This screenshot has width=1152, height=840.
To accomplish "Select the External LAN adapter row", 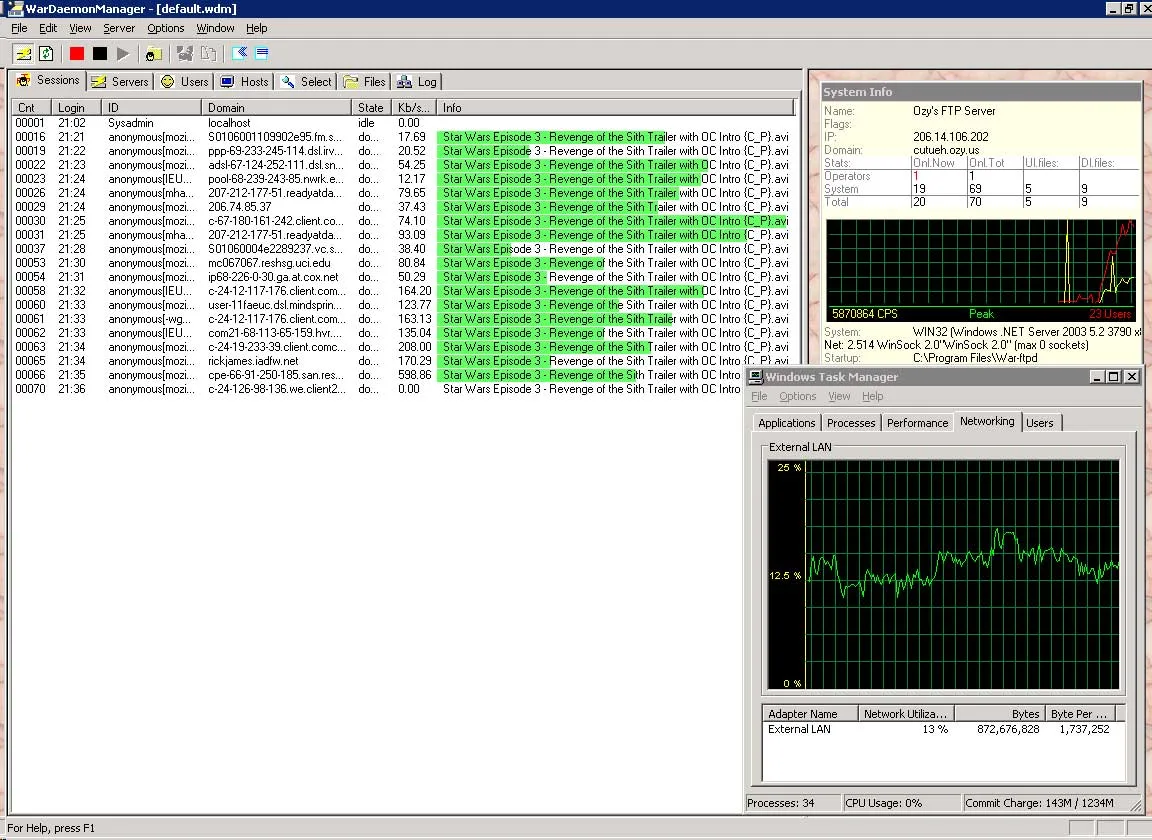I will (x=800, y=730).
